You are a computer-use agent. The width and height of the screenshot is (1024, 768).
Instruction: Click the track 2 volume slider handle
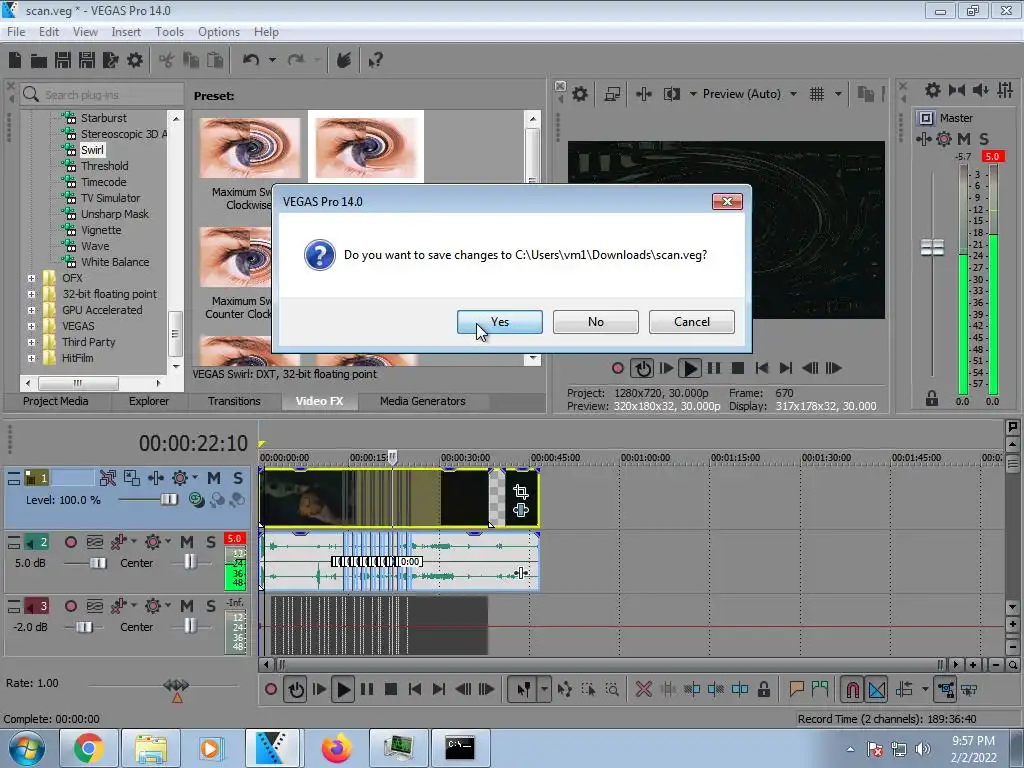98,563
